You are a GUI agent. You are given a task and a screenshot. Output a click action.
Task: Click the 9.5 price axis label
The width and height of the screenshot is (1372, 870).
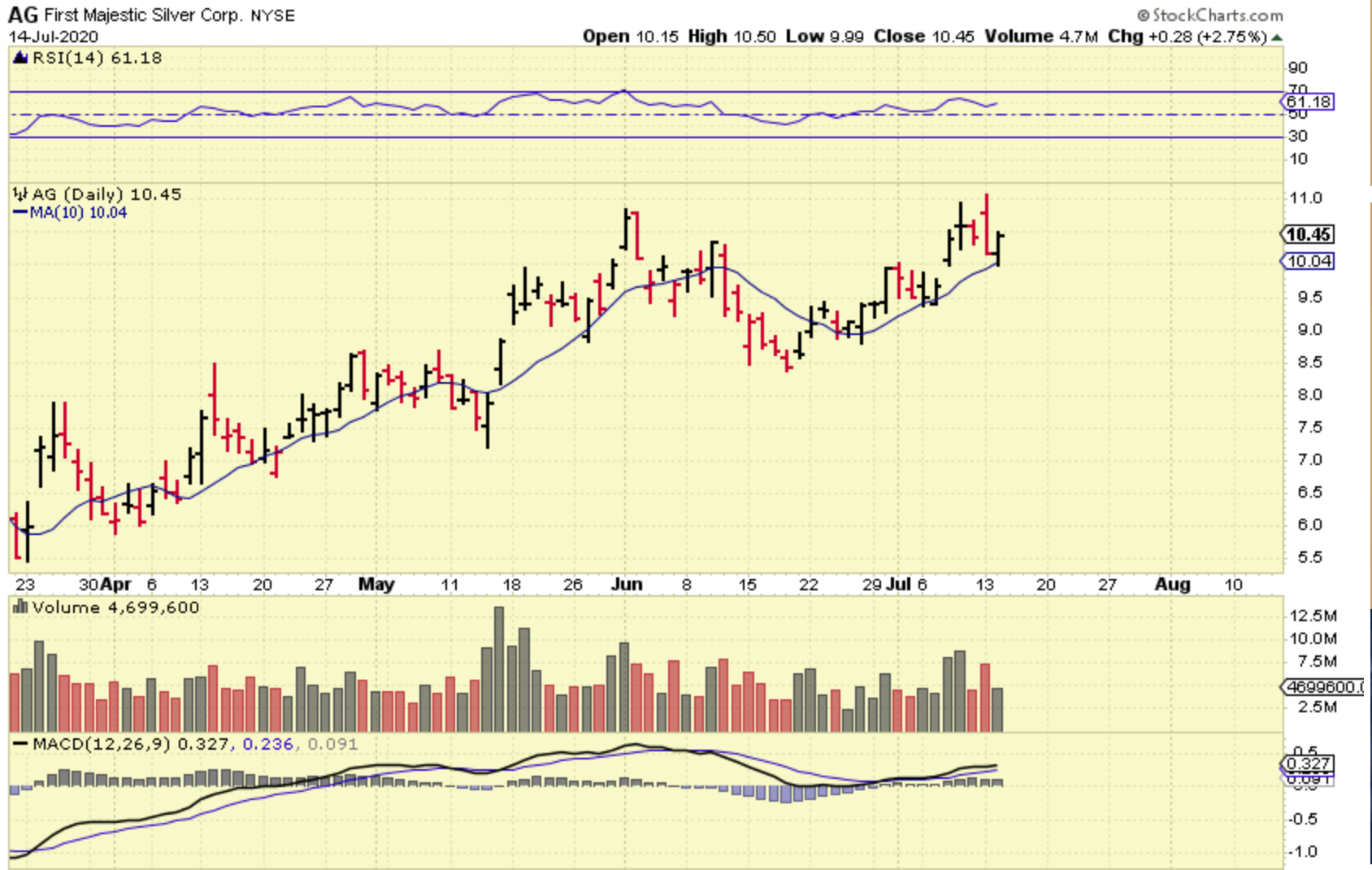(x=1309, y=297)
